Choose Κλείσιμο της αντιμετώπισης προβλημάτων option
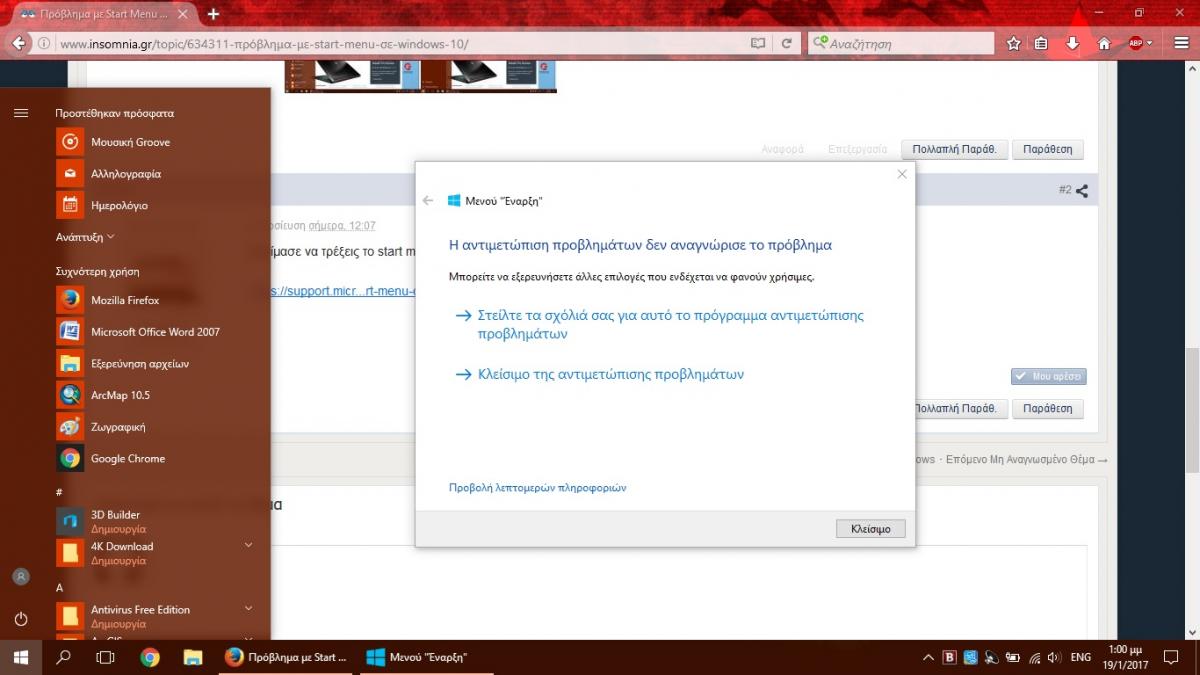 click(x=600, y=374)
